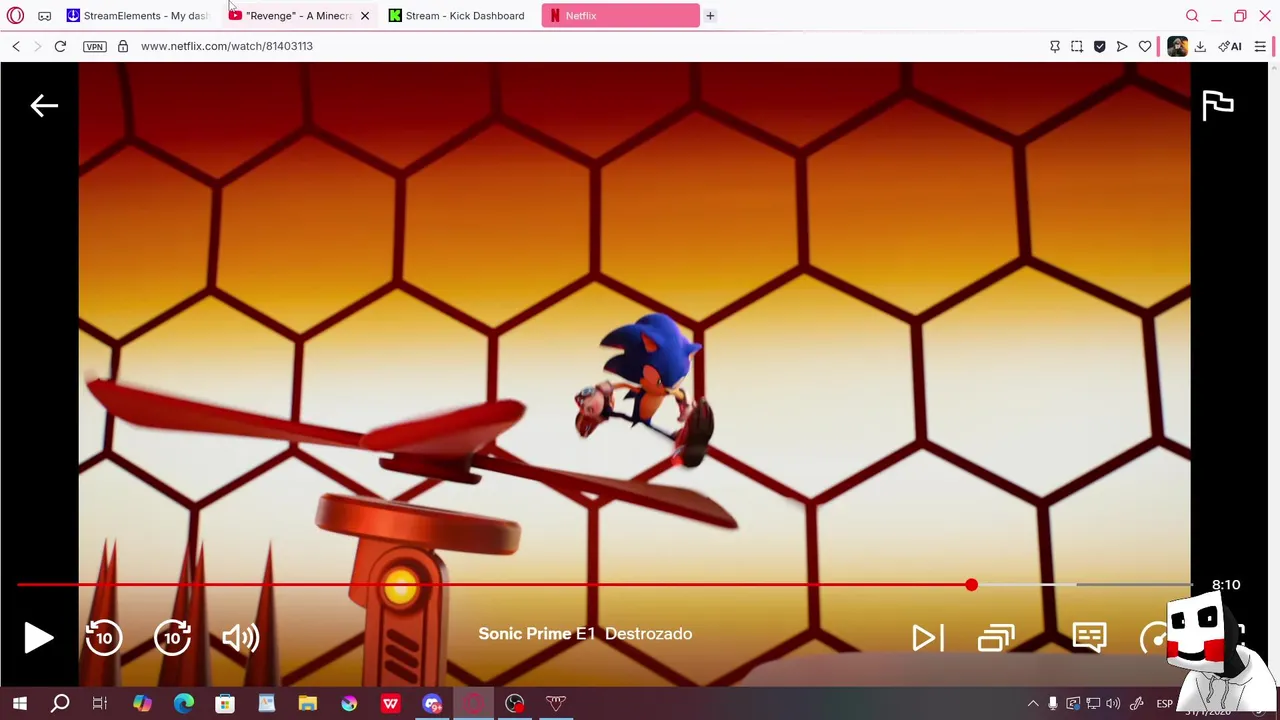Switch to Opera GX taskbar icon
1280x720 pixels.
(474, 704)
